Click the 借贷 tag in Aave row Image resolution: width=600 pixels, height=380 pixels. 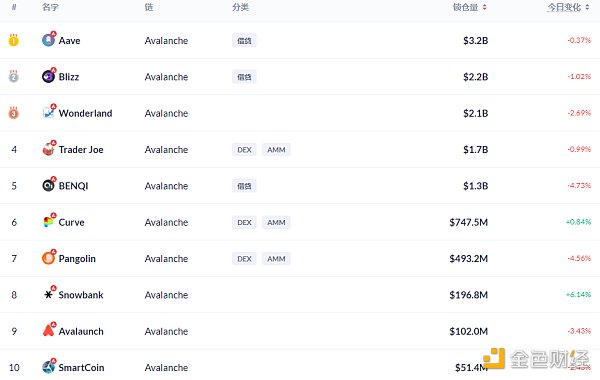coord(244,41)
